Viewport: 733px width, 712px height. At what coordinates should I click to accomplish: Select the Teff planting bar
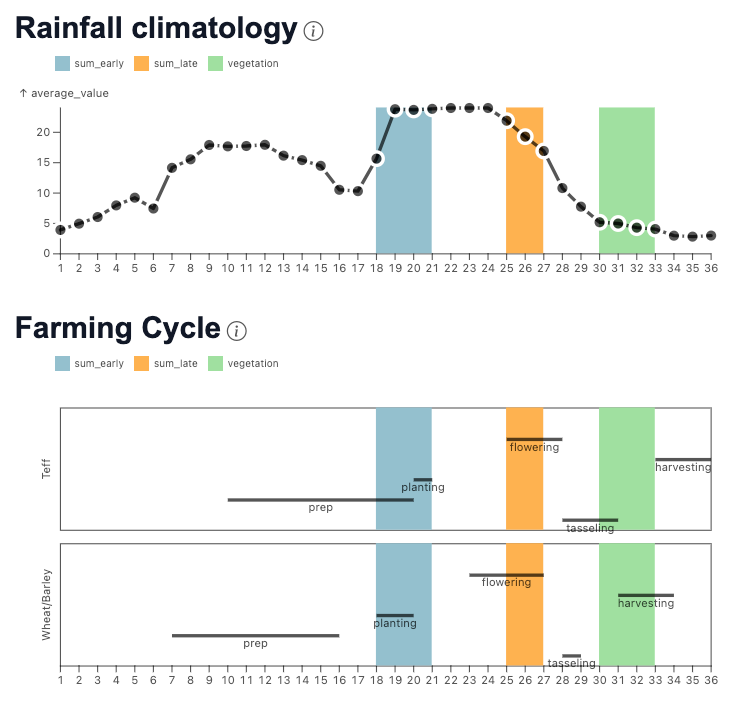423,480
